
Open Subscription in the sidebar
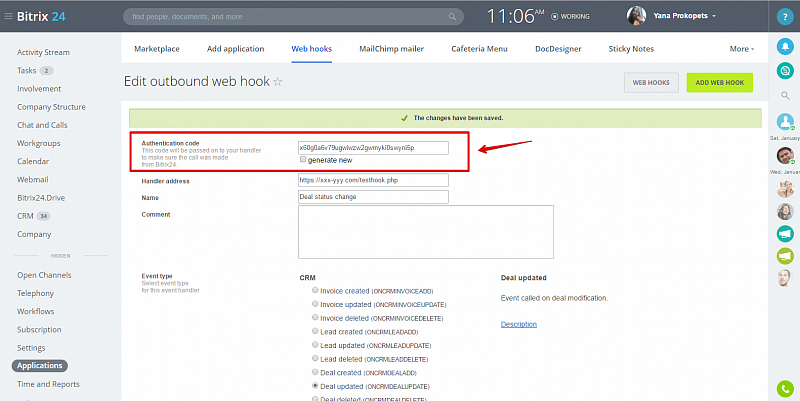click(39, 330)
